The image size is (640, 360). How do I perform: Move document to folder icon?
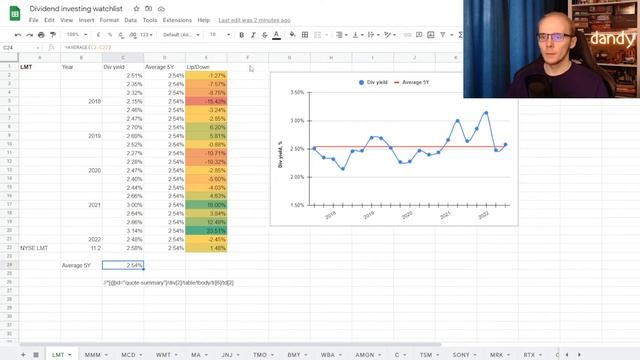(x=149, y=9)
